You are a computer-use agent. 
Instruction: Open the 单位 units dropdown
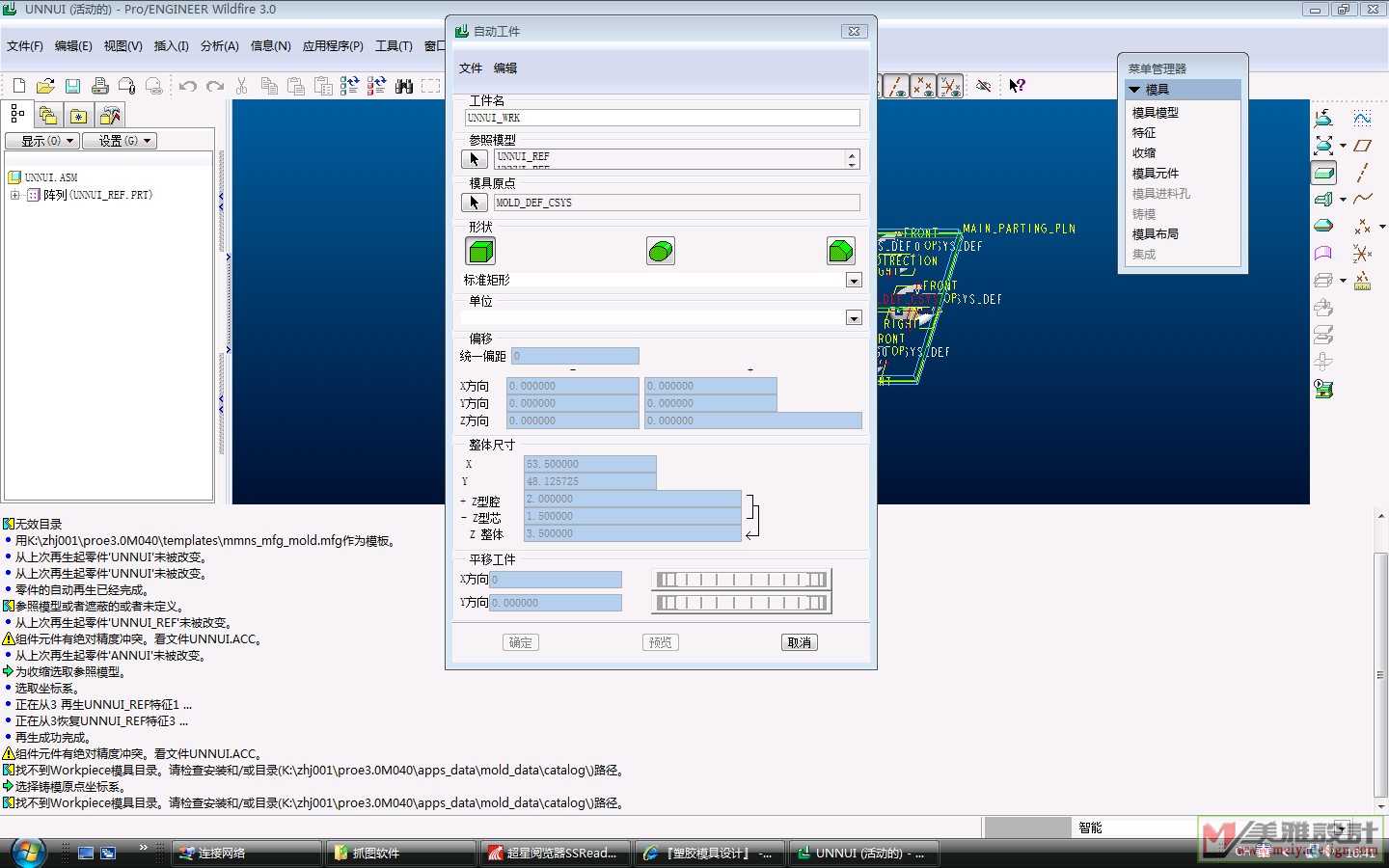[854, 318]
